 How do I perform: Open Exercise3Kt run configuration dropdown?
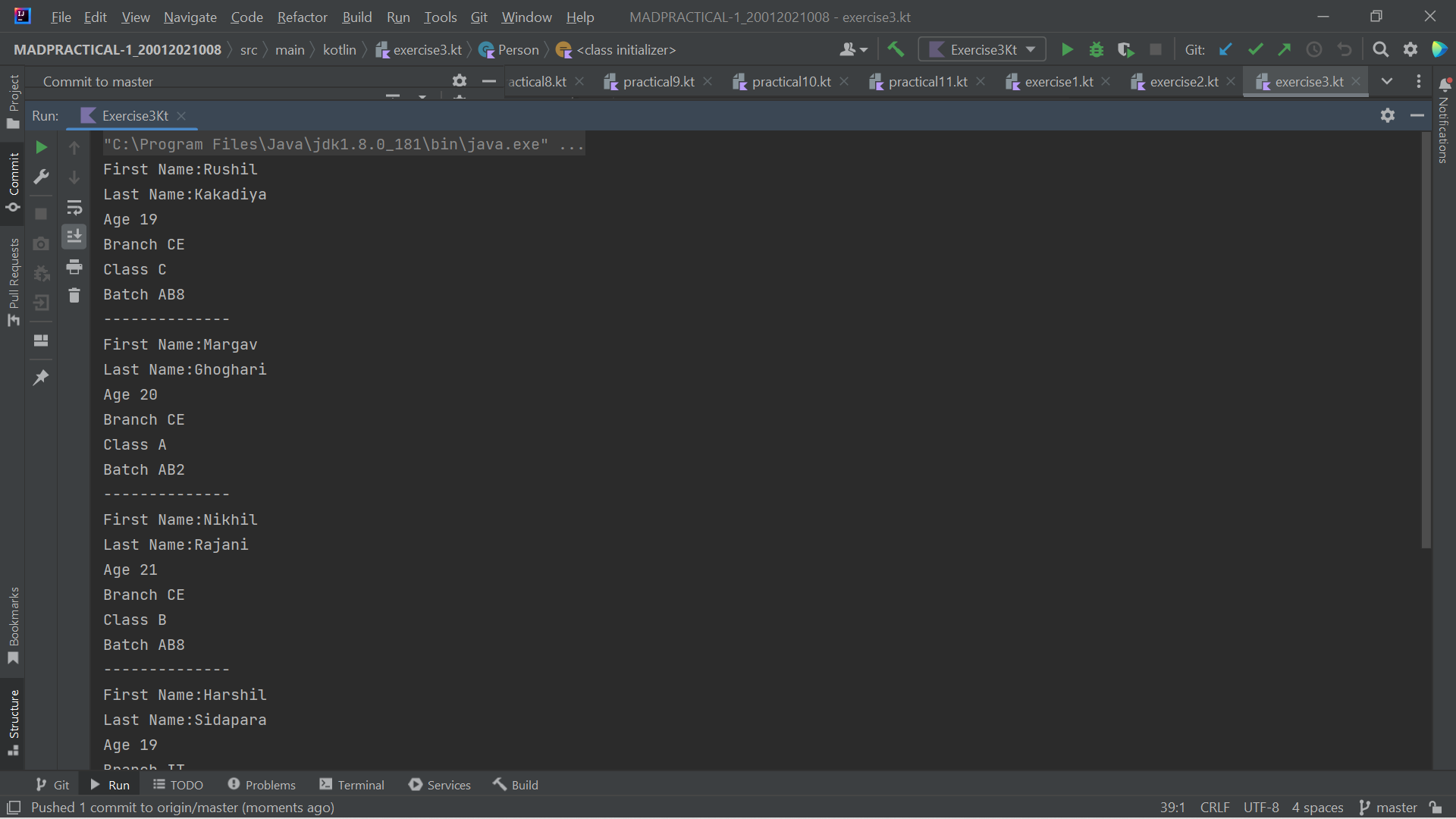point(982,50)
